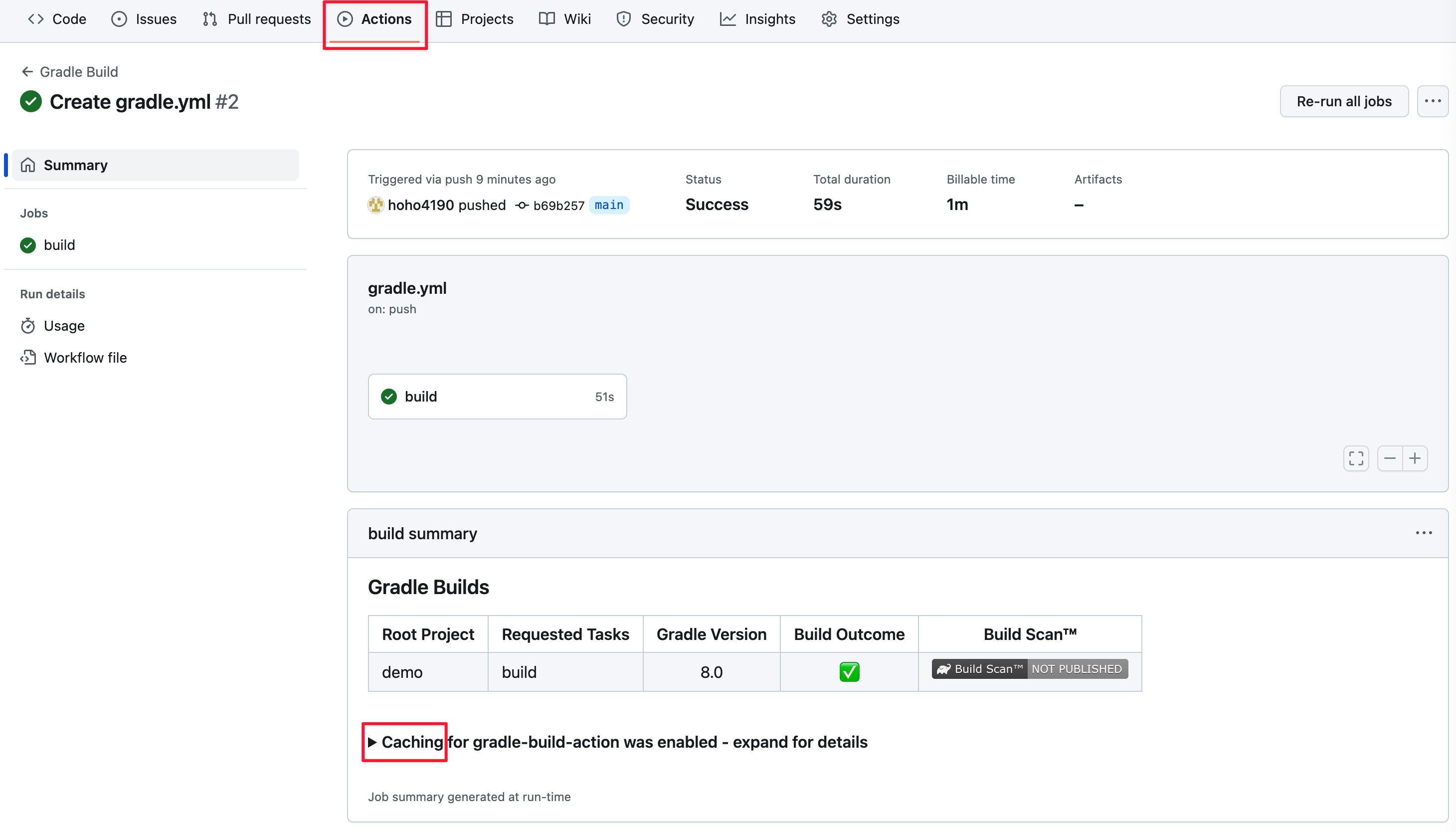Click the Pull requests branch icon
Screen dimensions: 1456x832
[209, 19]
